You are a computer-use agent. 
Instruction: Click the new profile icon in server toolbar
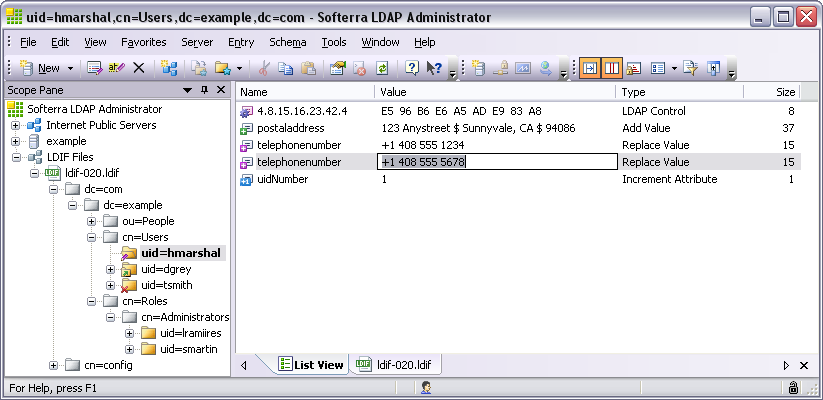coord(477,68)
